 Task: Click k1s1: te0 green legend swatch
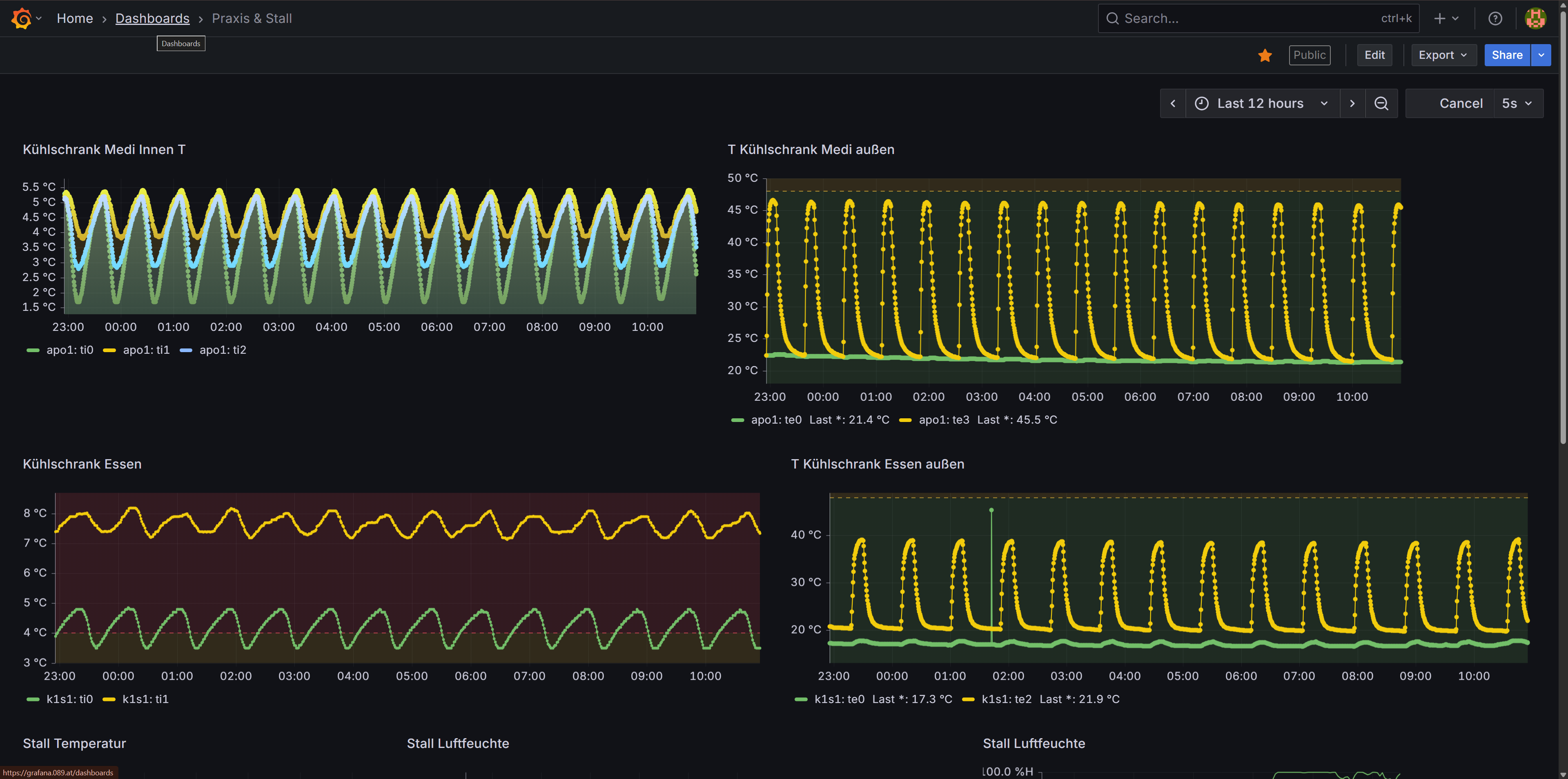(801, 699)
